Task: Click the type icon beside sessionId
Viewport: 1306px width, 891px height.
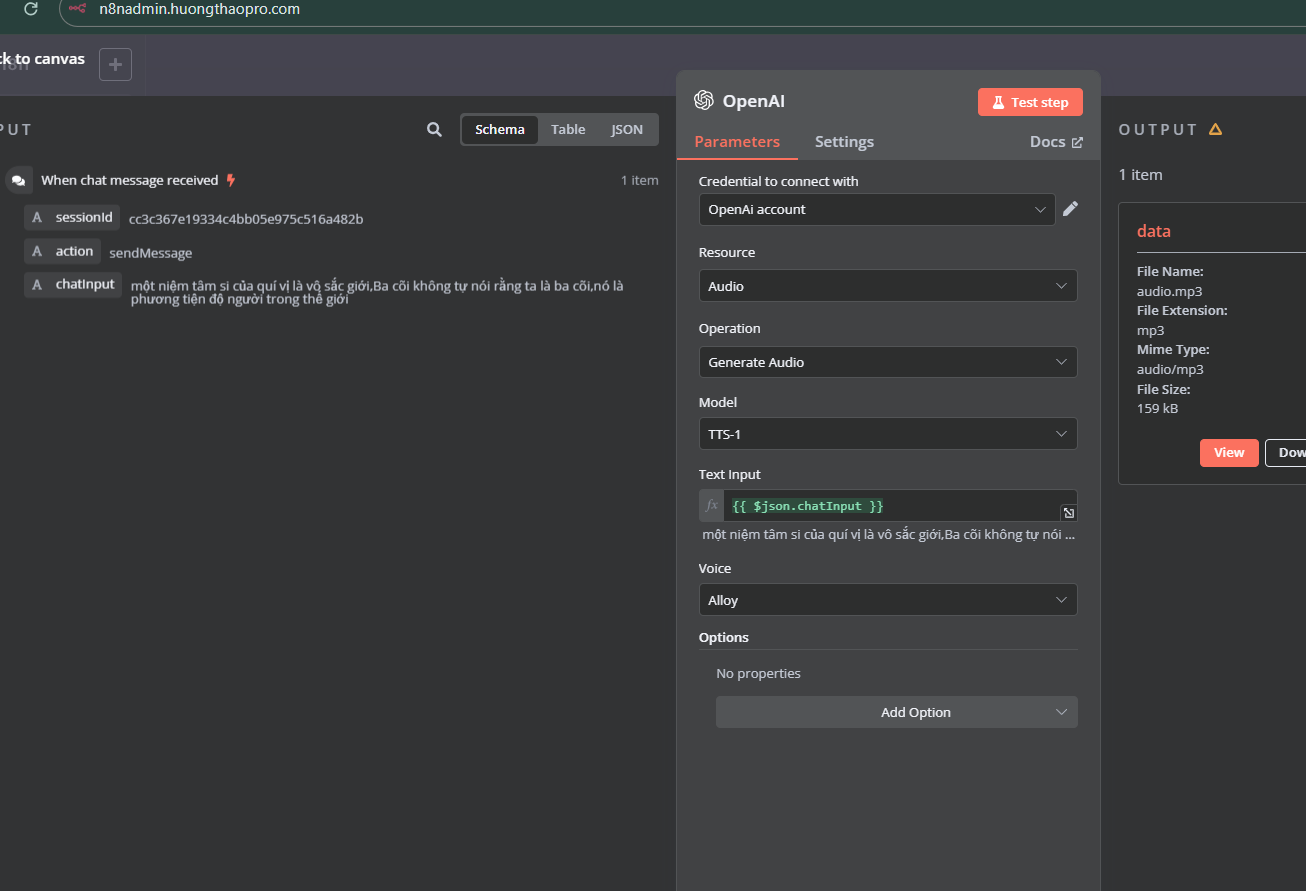Action: tap(37, 218)
